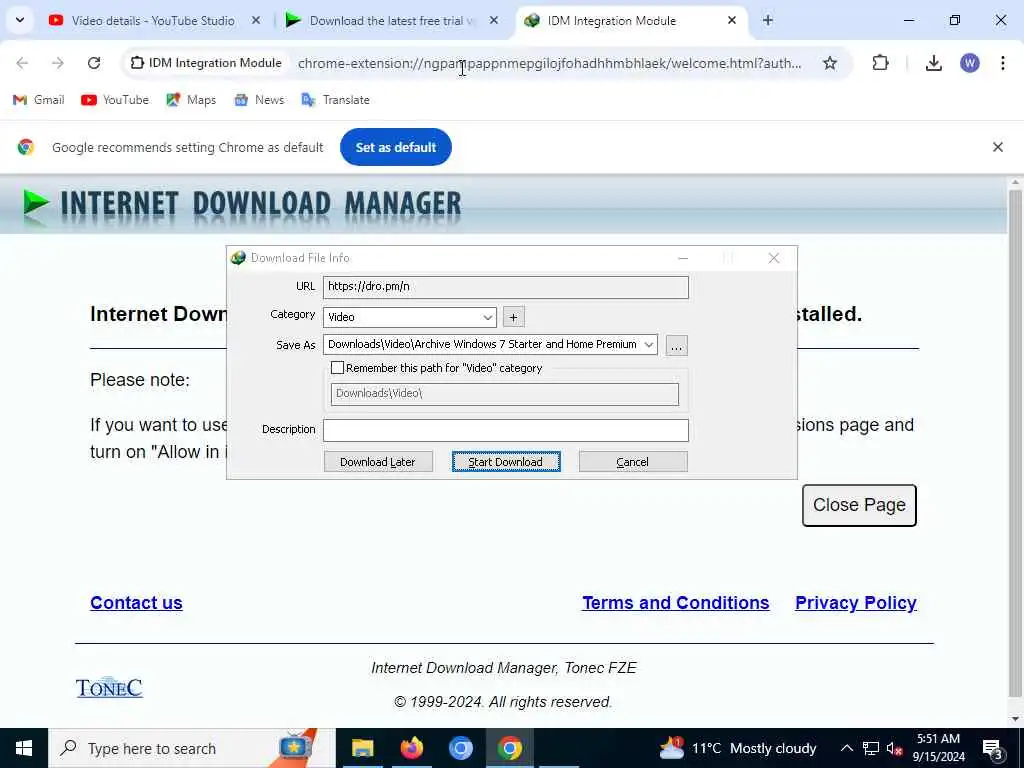The image size is (1024, 768).
Task: Open the Chrome extensions puzzle icon
Action: (880, 63)
